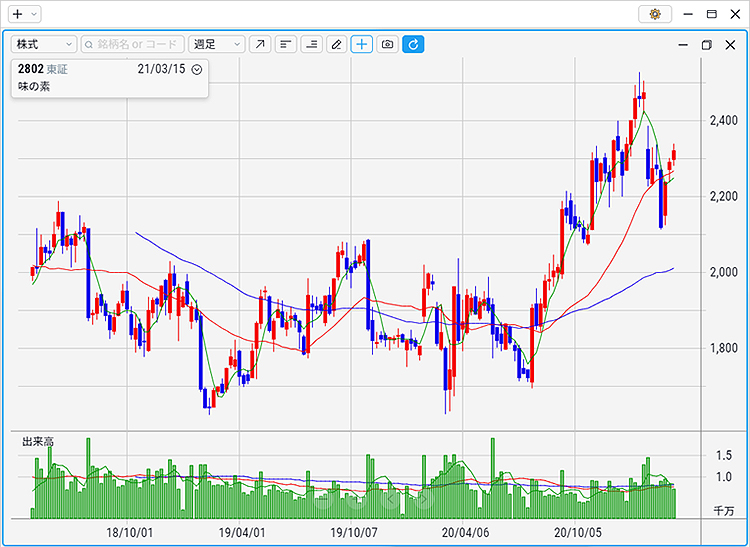Click the blue refresh chart button
Screen dimensions: 750x547
click(x=413, y=44)
